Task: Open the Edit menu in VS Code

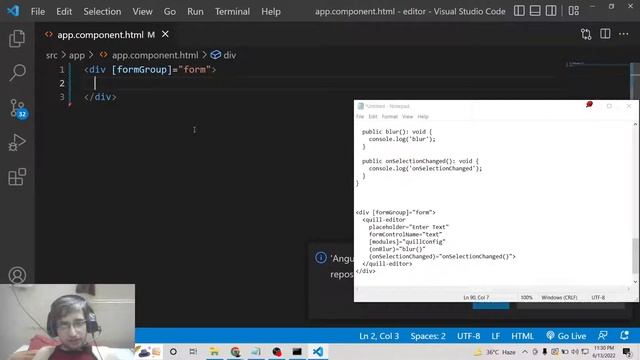Action: click(64, 11)
